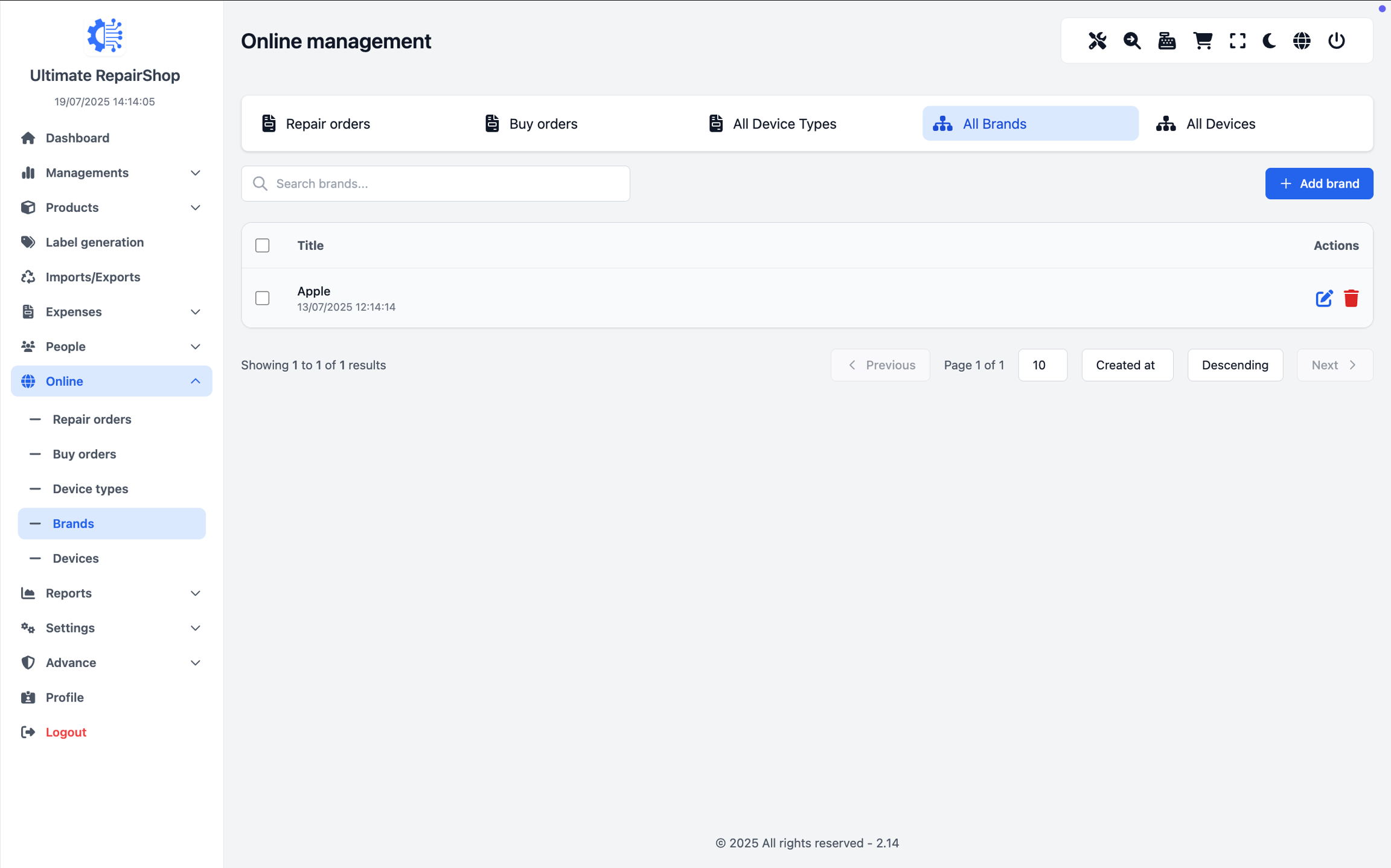
Task: Open the magnifier search icon in header
Action: [x=1132, y=40]
